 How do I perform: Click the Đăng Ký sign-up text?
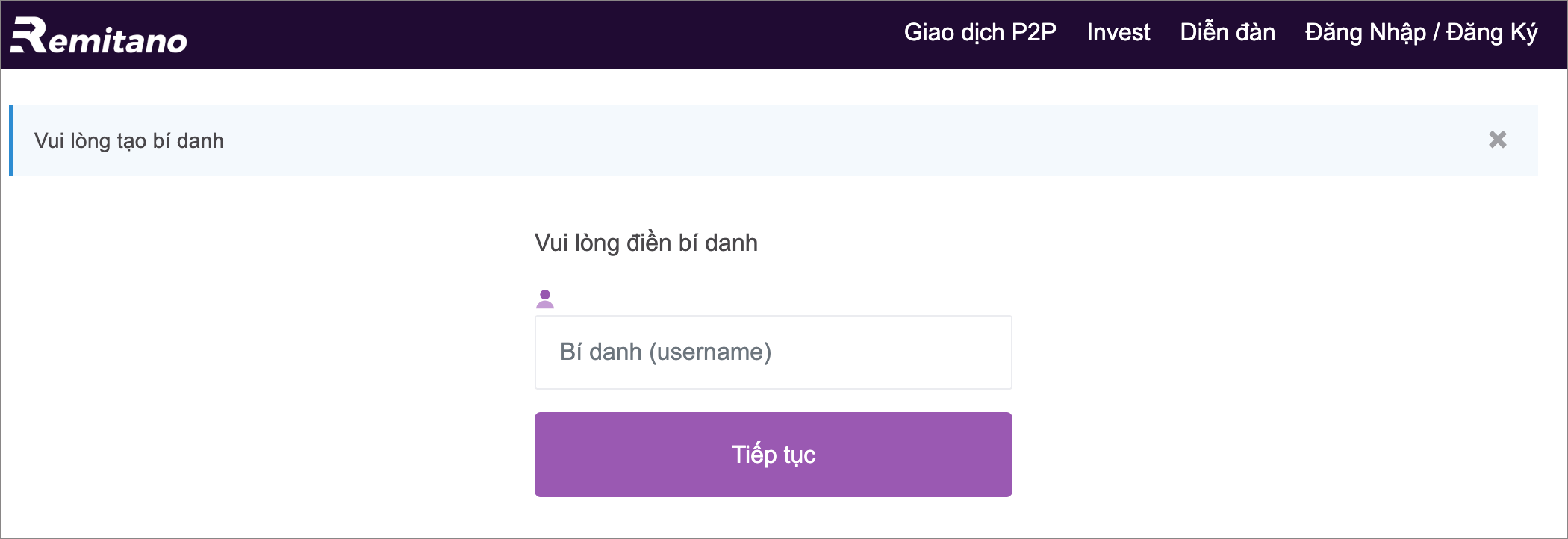(x=1492, y=33)
